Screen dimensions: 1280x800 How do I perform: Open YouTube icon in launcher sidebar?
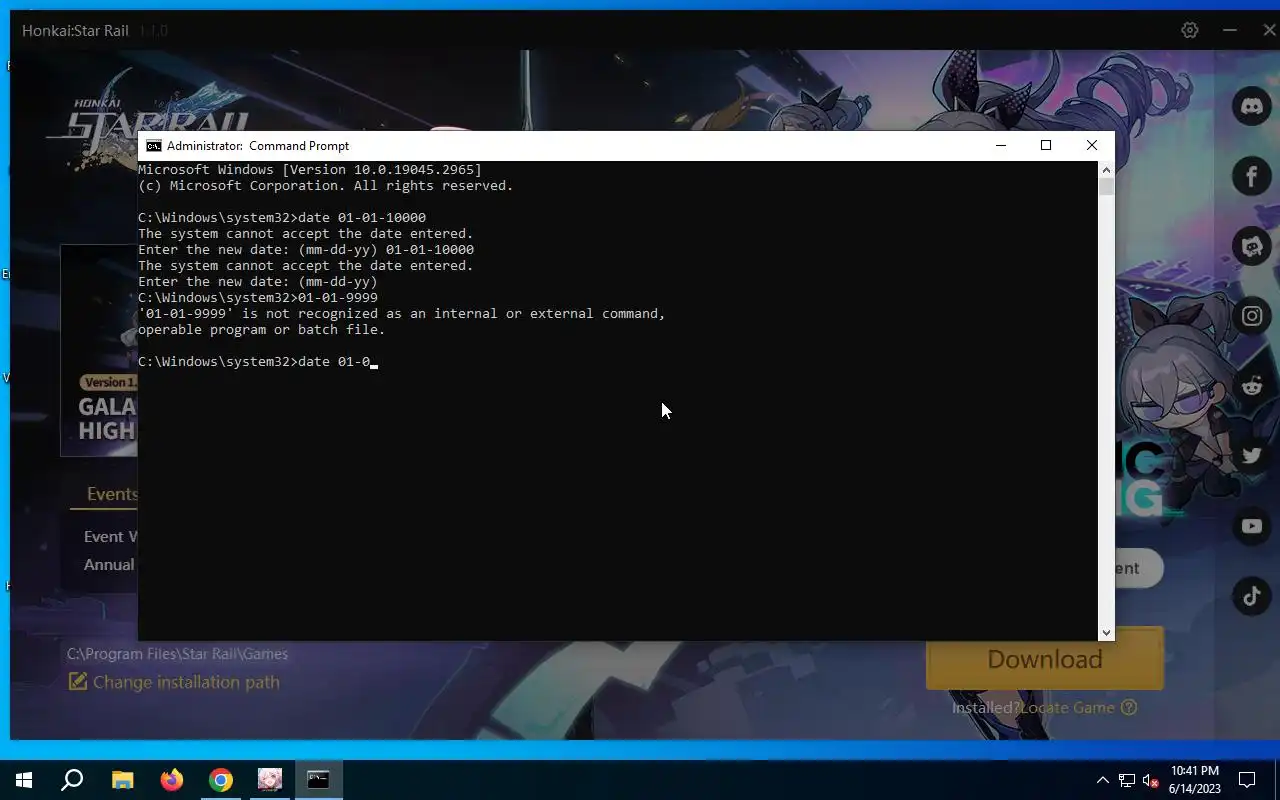[x=1251, y=526]
